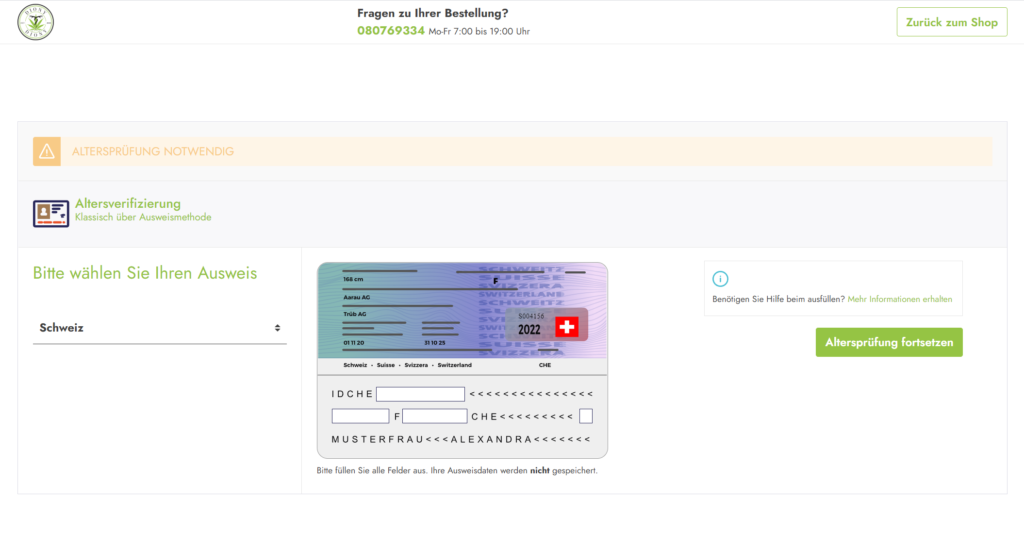
Task: Focus the small check digit box after CHE
Action: [586, 416]
